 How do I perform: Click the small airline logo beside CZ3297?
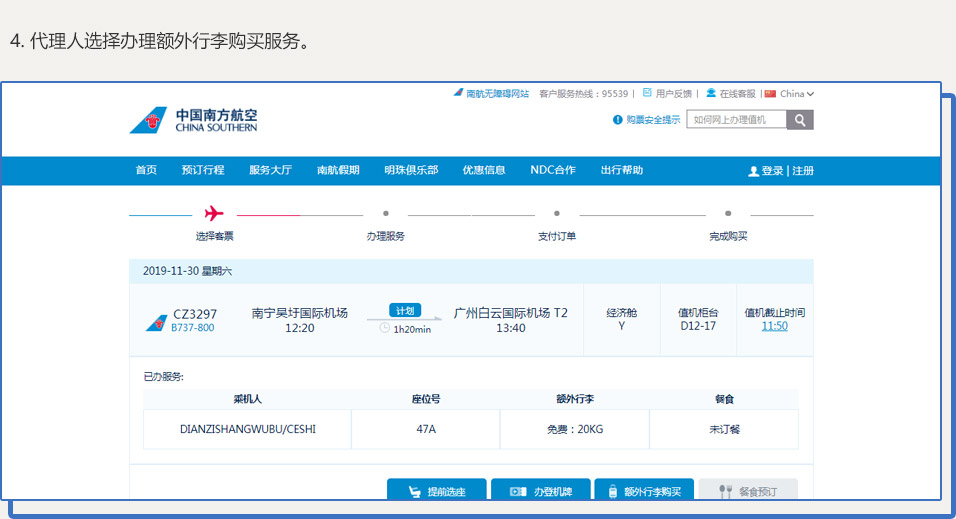156,322
